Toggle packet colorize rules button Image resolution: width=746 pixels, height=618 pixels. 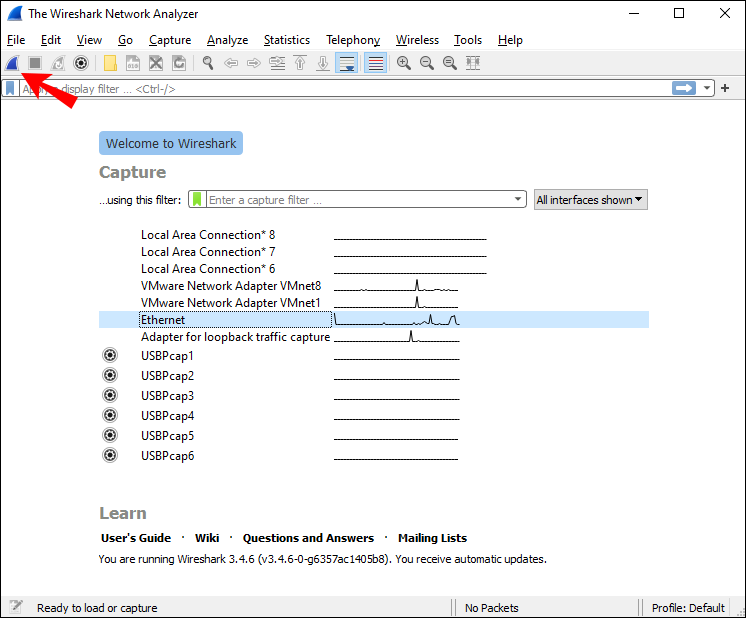click(x=375, y=63)
